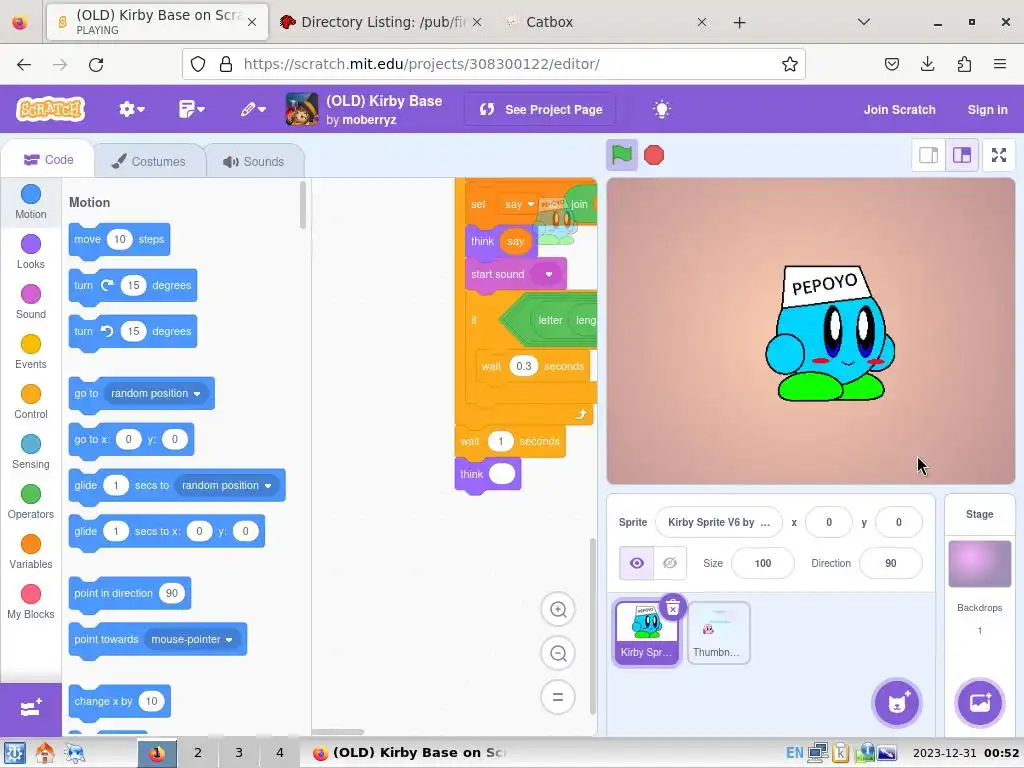Click the green flag to run project
This screenshot has height=768, width=1024.
[621, 155]
